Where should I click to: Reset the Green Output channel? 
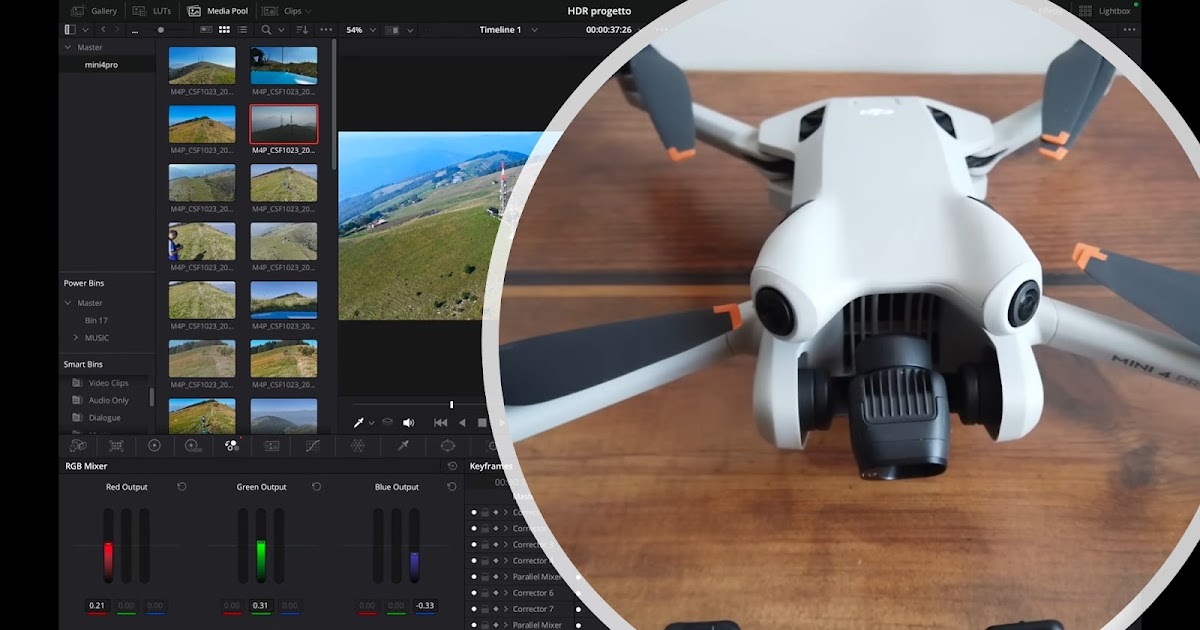[x=316, y=487]
